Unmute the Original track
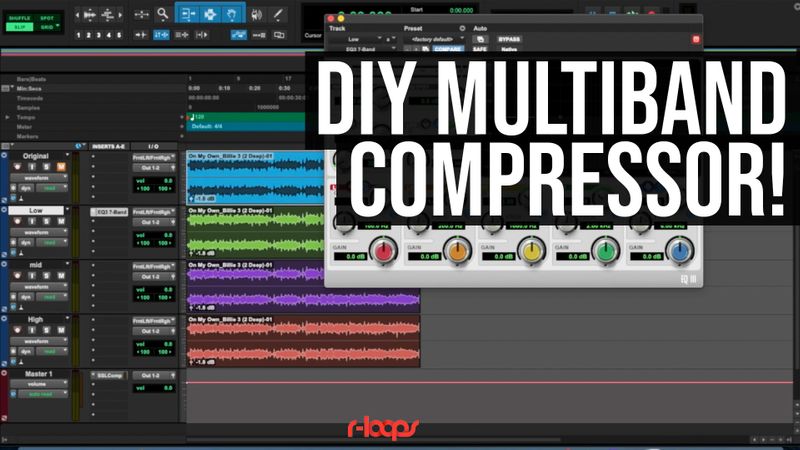The image size is (800, 450). [x=61, y=167]
